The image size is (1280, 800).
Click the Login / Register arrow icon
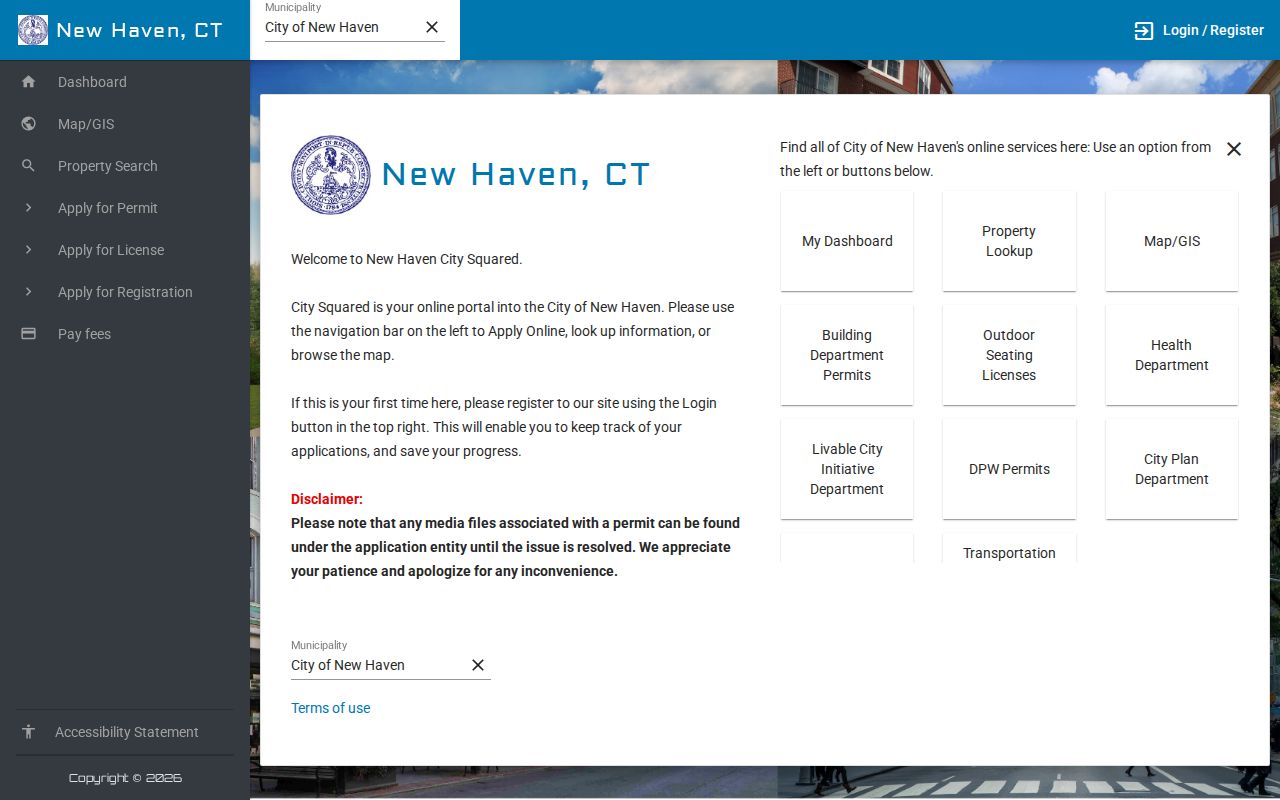tap(1143, 30)
